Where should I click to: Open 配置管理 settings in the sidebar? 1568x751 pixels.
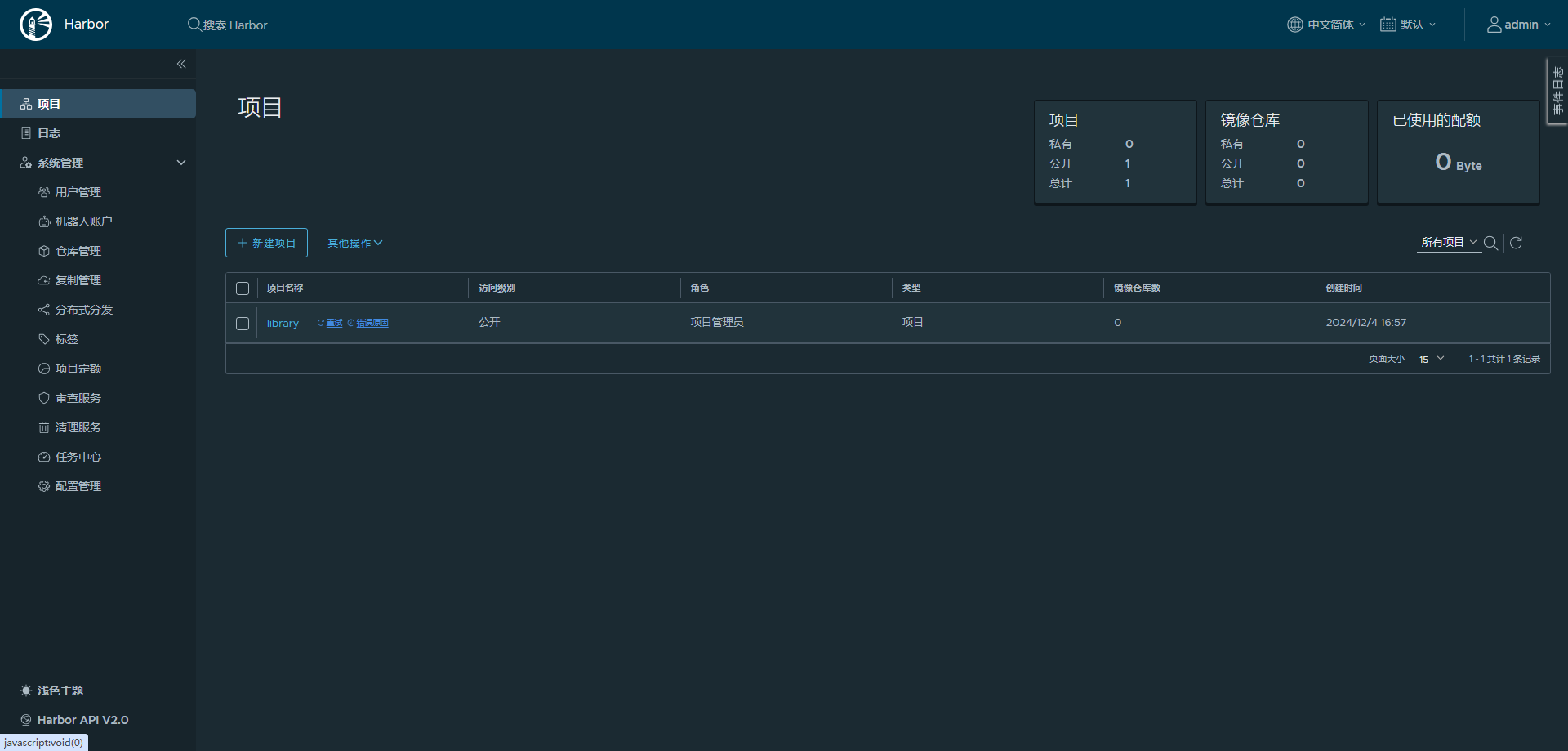tap(78, 486)
